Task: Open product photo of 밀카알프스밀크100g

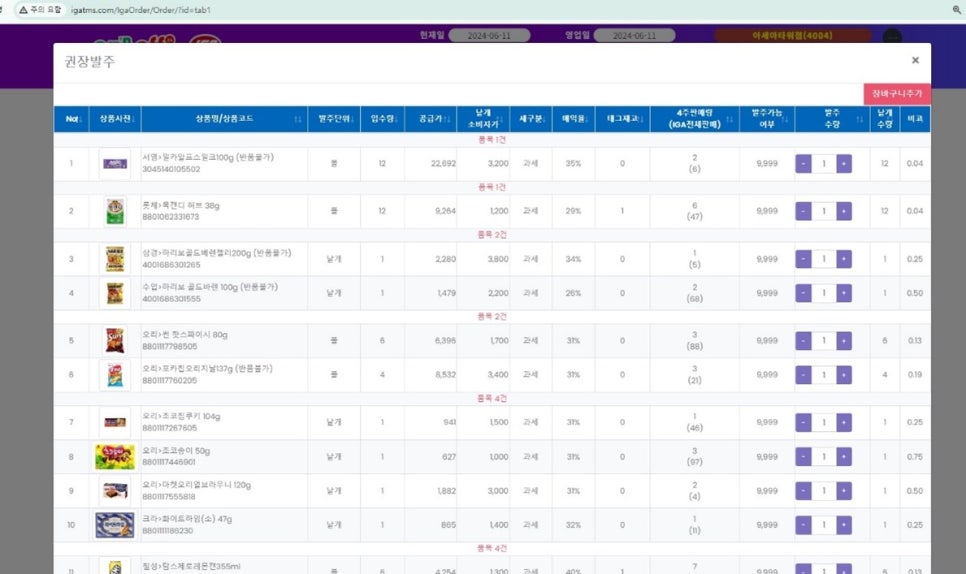Action: 115,164
